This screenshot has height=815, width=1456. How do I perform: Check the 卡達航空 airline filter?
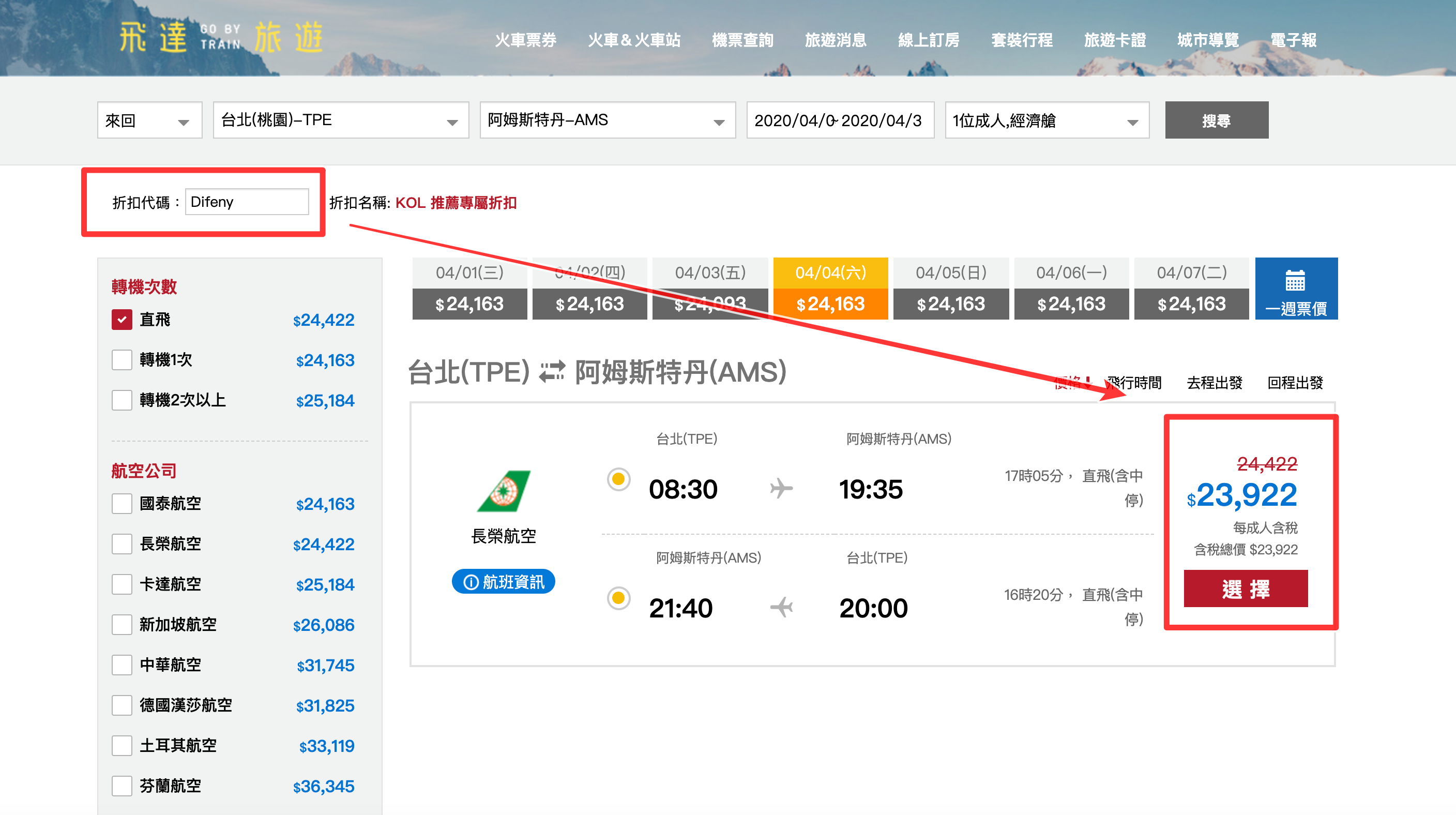coord(122,584)
